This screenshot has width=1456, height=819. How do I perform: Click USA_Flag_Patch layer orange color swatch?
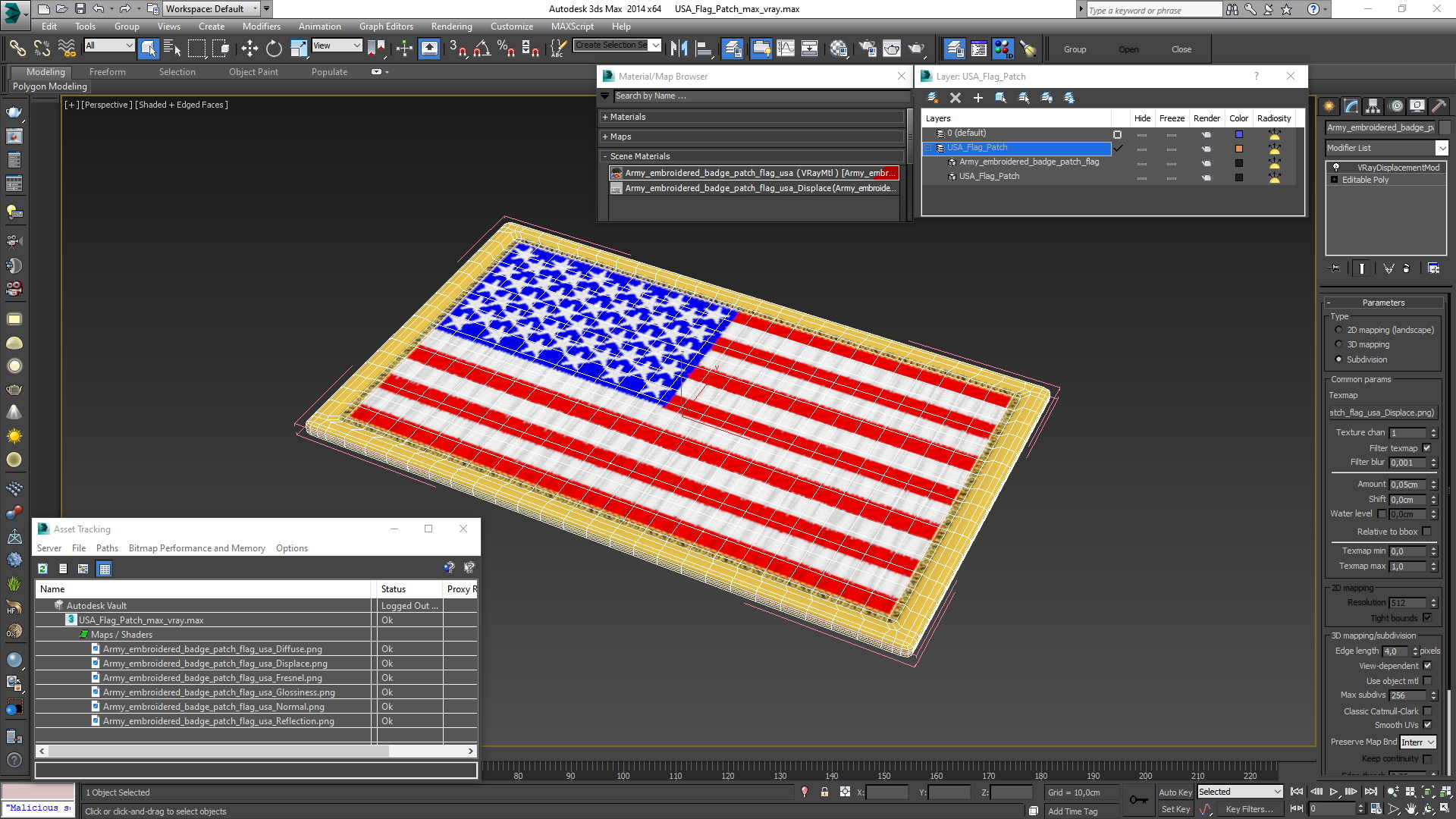click(x=1239, y=149)
